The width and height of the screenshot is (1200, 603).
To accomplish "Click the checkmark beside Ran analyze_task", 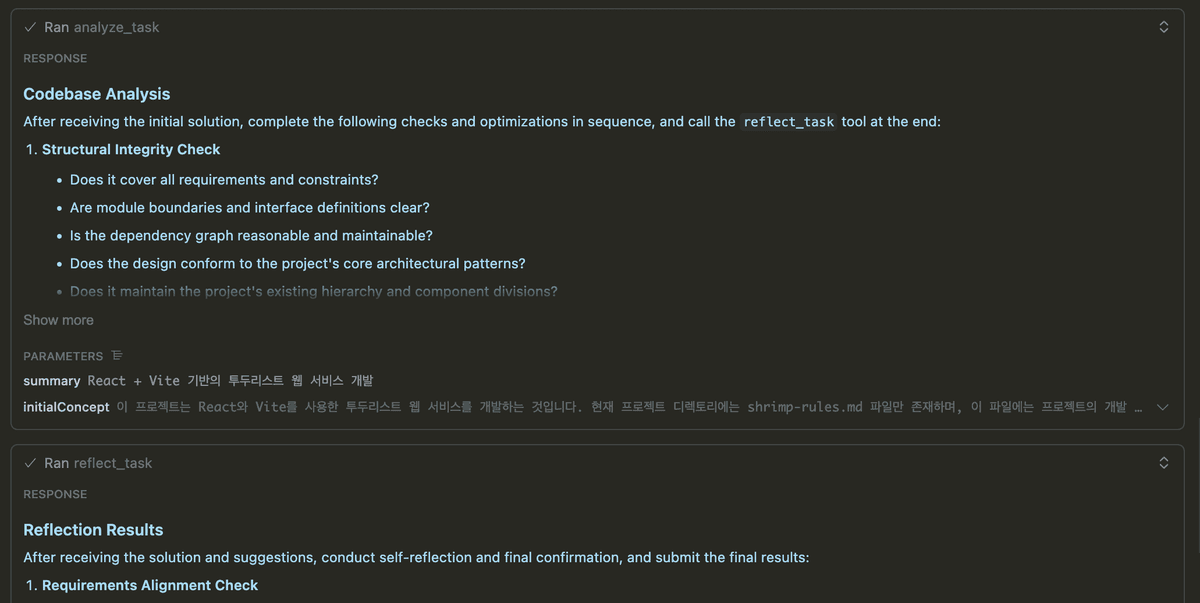I will (30, 27).
